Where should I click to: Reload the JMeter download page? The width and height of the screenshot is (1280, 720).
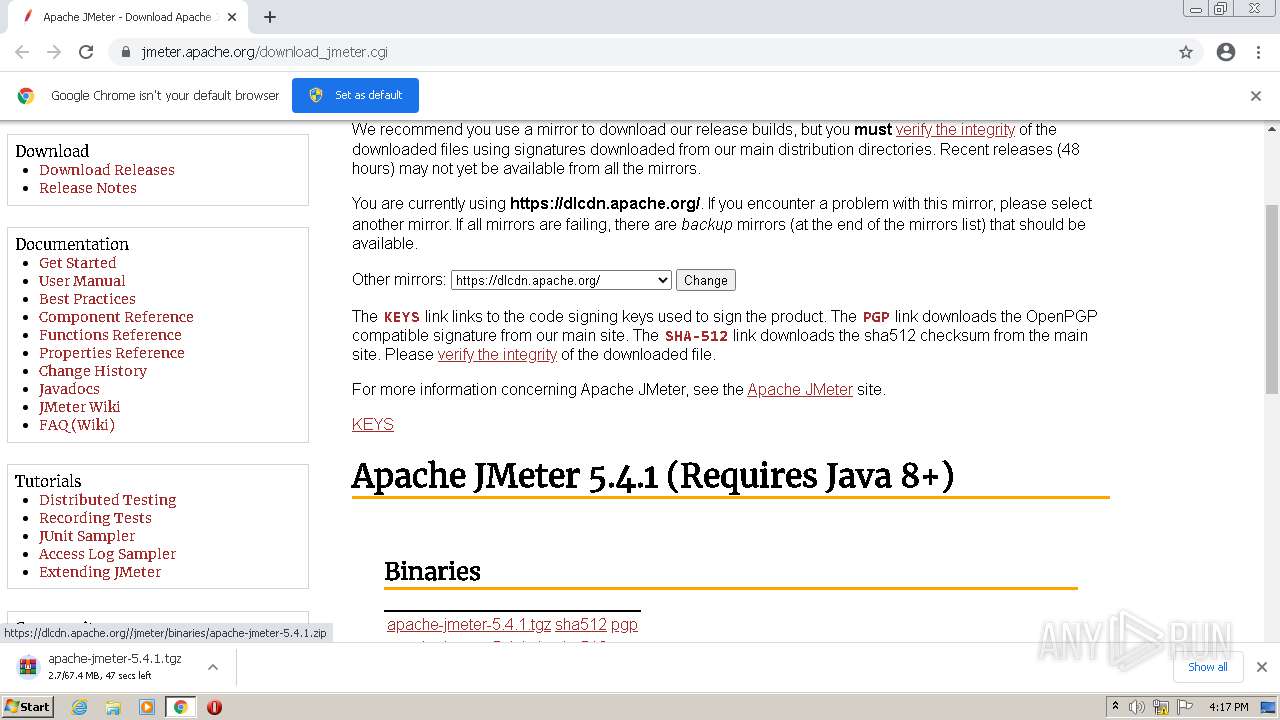[86, 52]
